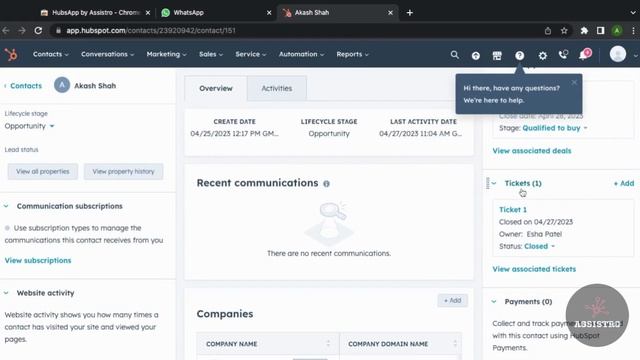This screenshot has height=360, width=640.
Task: Open the Marketing navigation menu
Action: (x=166, y=54)
